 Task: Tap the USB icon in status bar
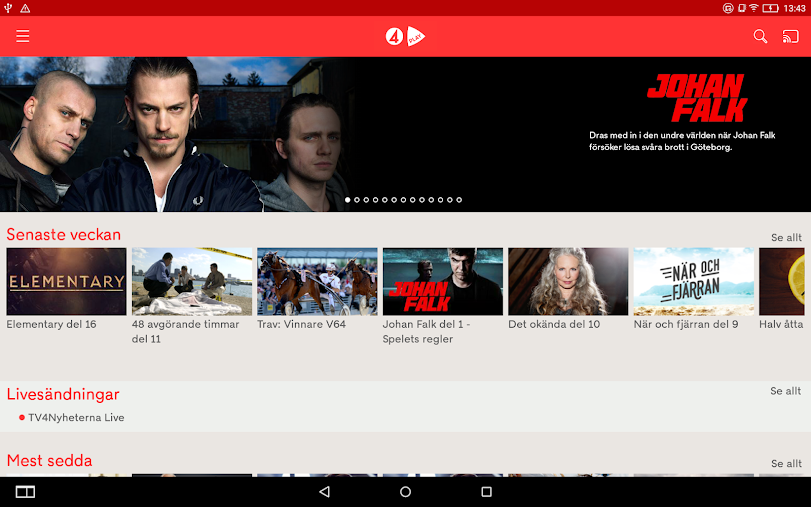pyautogui.click(x=8, y=8)
